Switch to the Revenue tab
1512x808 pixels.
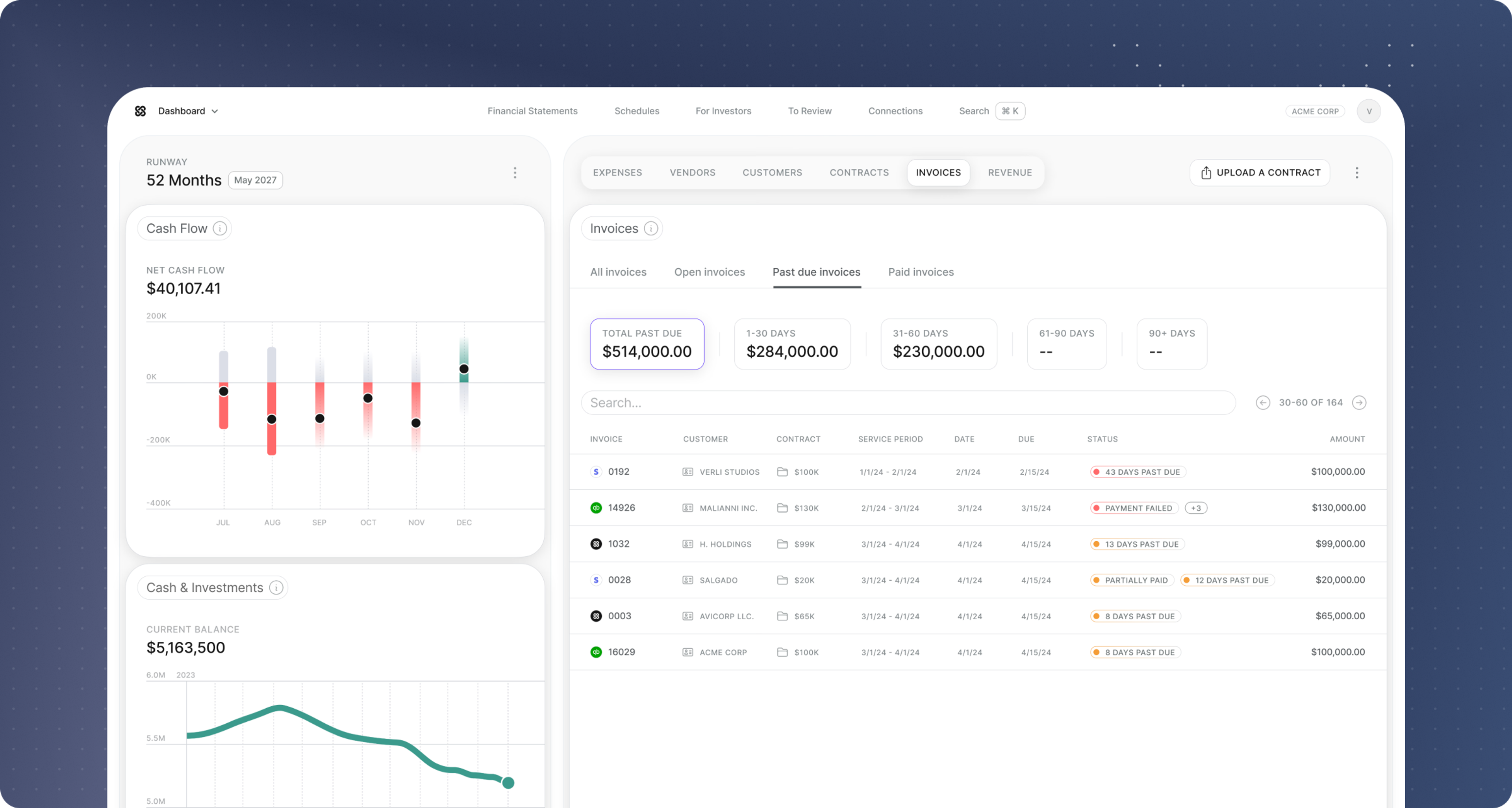click(x=1010, y=173)
